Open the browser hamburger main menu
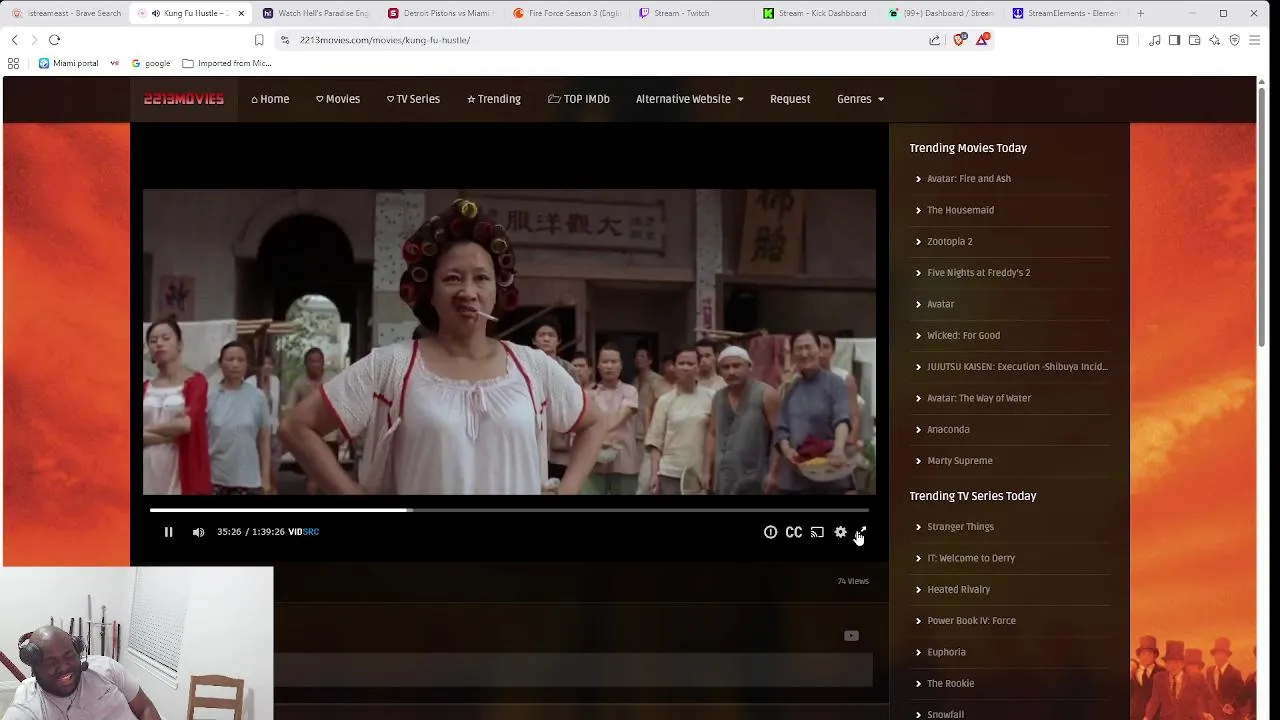Image resolution: width=1280 pixels, height=720 pixels. tap(1254, 40)
